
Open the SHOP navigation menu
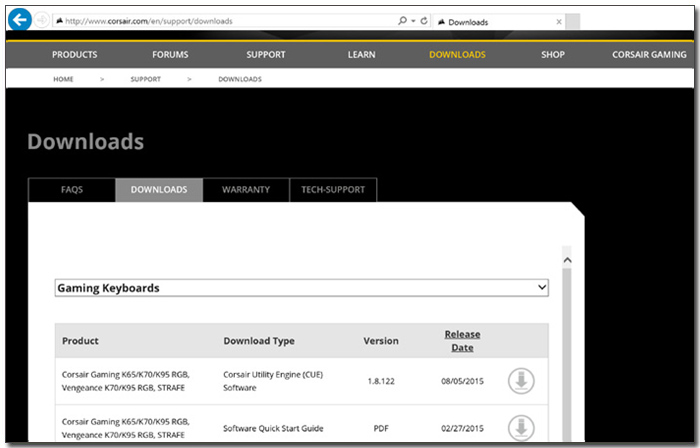click(x=553, y=54)
